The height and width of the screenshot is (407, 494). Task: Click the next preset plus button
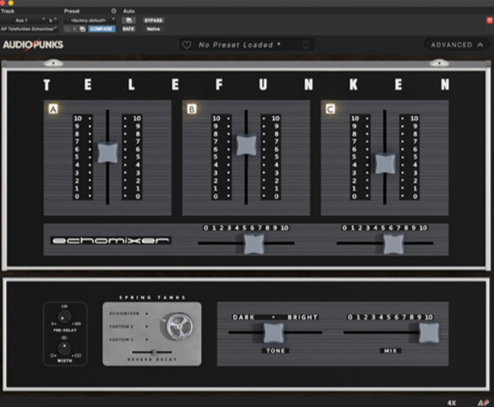(x=75, y=29)
